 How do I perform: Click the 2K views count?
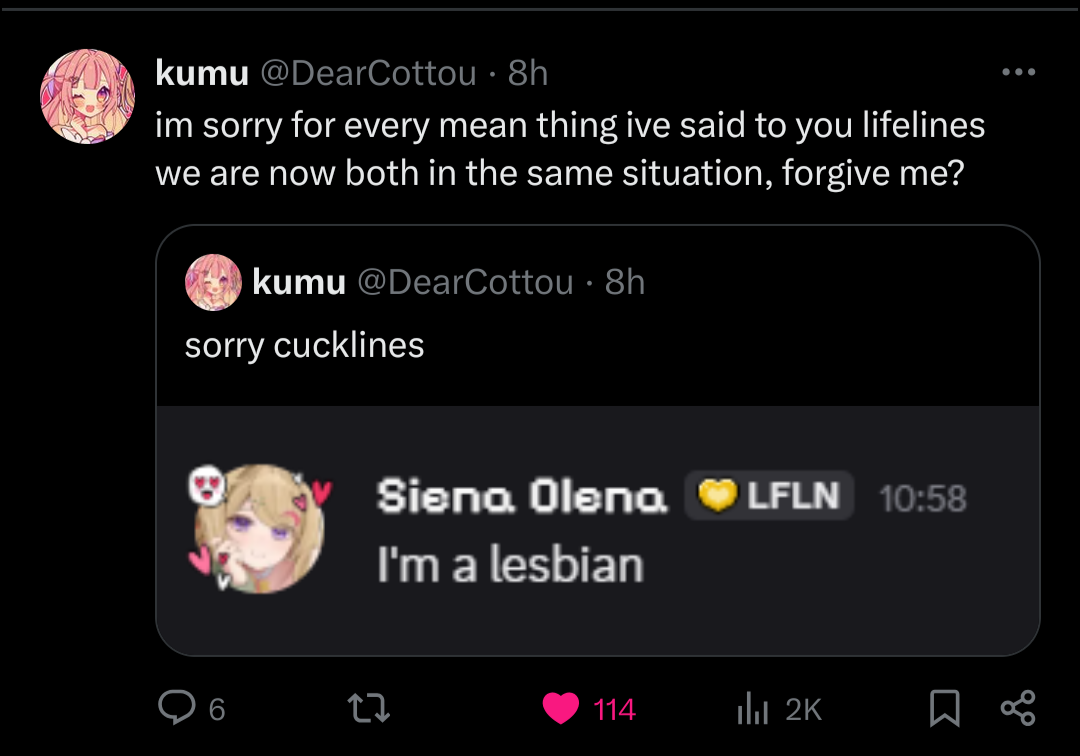point(804,709)
